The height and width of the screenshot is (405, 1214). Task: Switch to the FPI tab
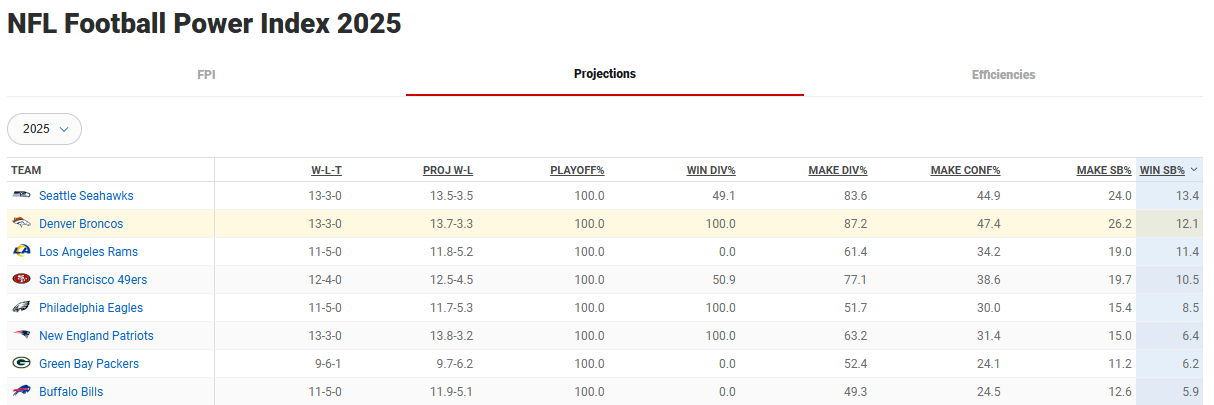click(206, 75)
